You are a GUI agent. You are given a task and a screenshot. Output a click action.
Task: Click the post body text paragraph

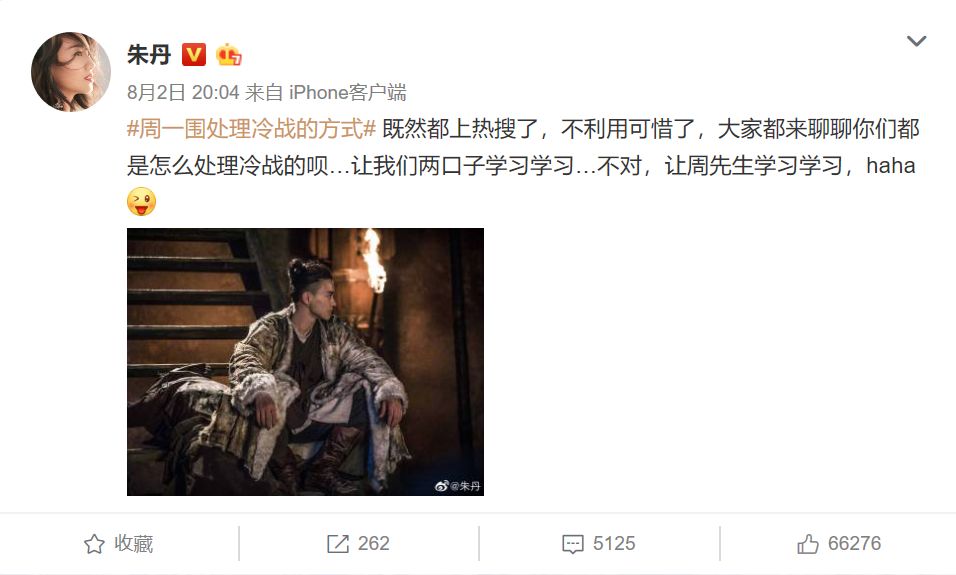click(x=523, y=148)
